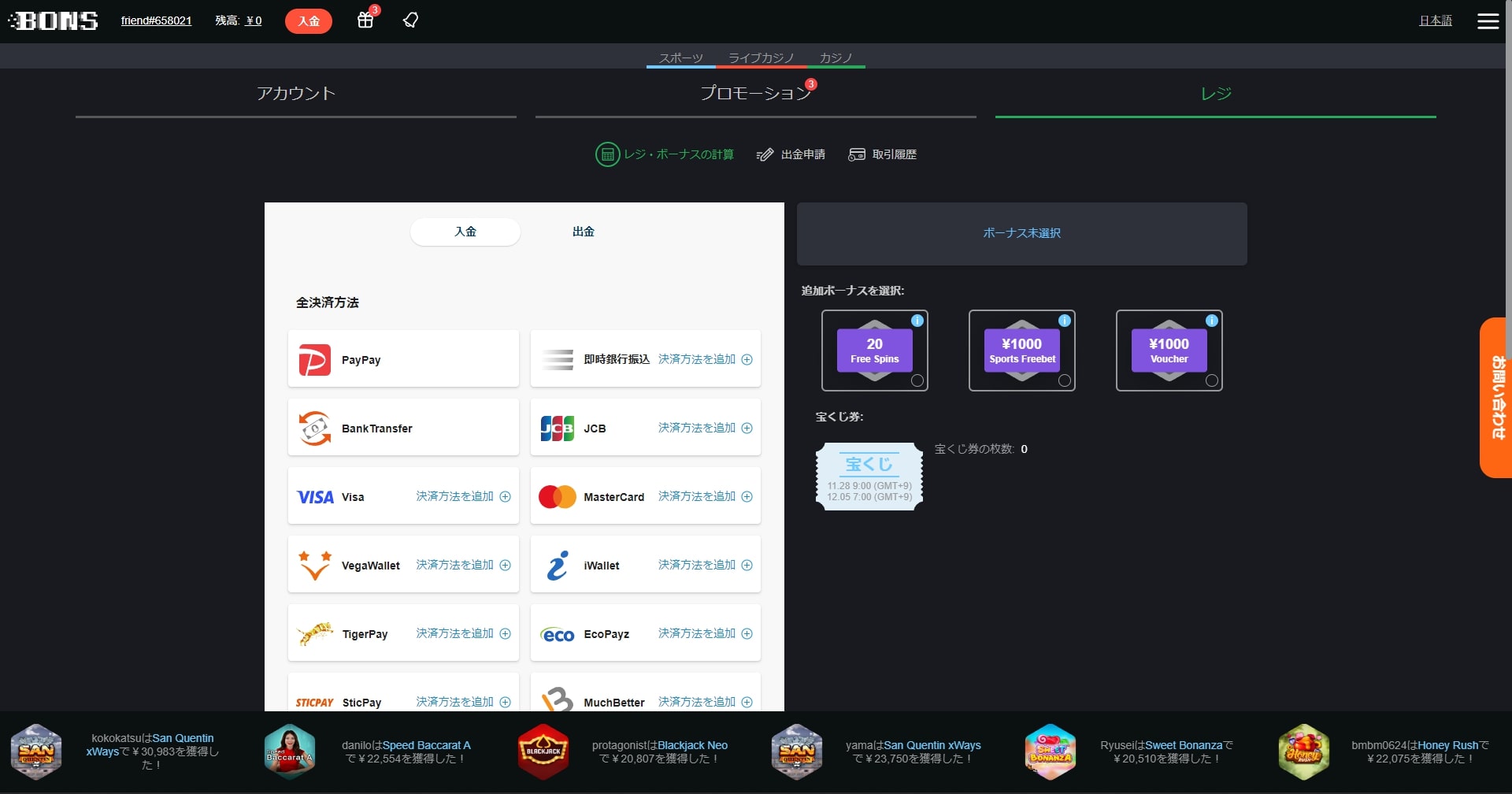Open the スポーツ tab
1512x794 pixels.
pyautogui.click(x=681, y=58)
